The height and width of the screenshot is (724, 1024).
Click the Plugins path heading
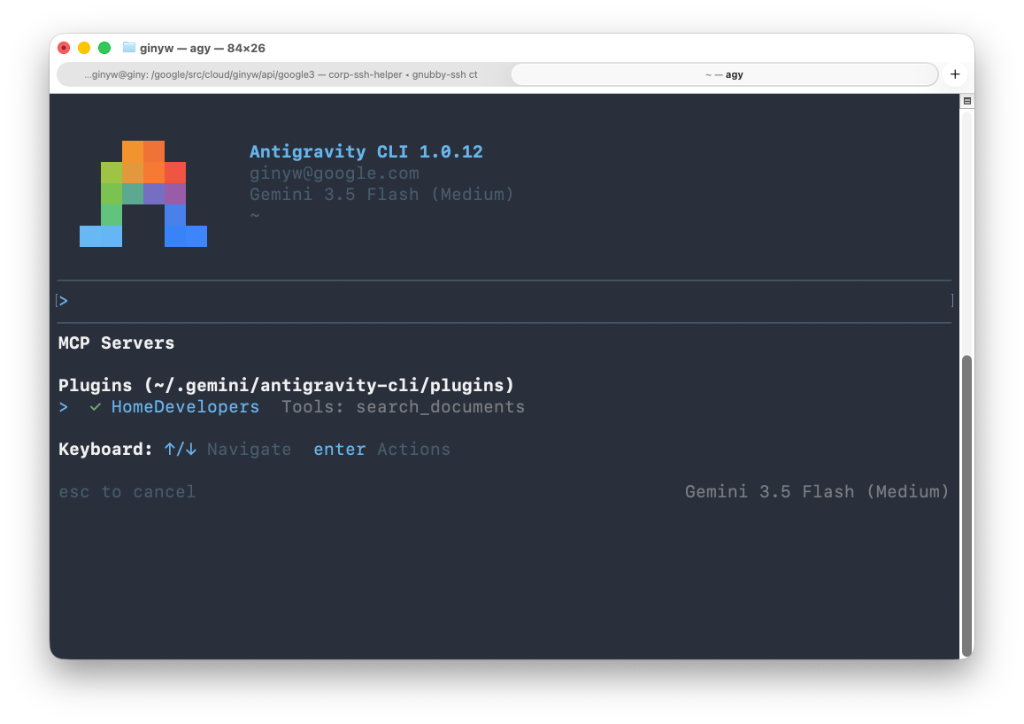(286, 385)
